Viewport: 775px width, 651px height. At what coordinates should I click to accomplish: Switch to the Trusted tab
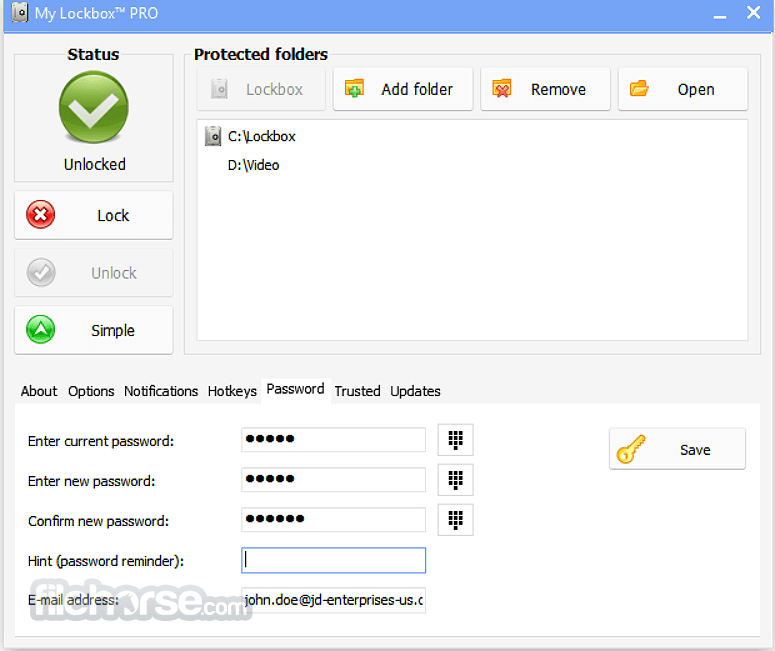pos(357,391)
